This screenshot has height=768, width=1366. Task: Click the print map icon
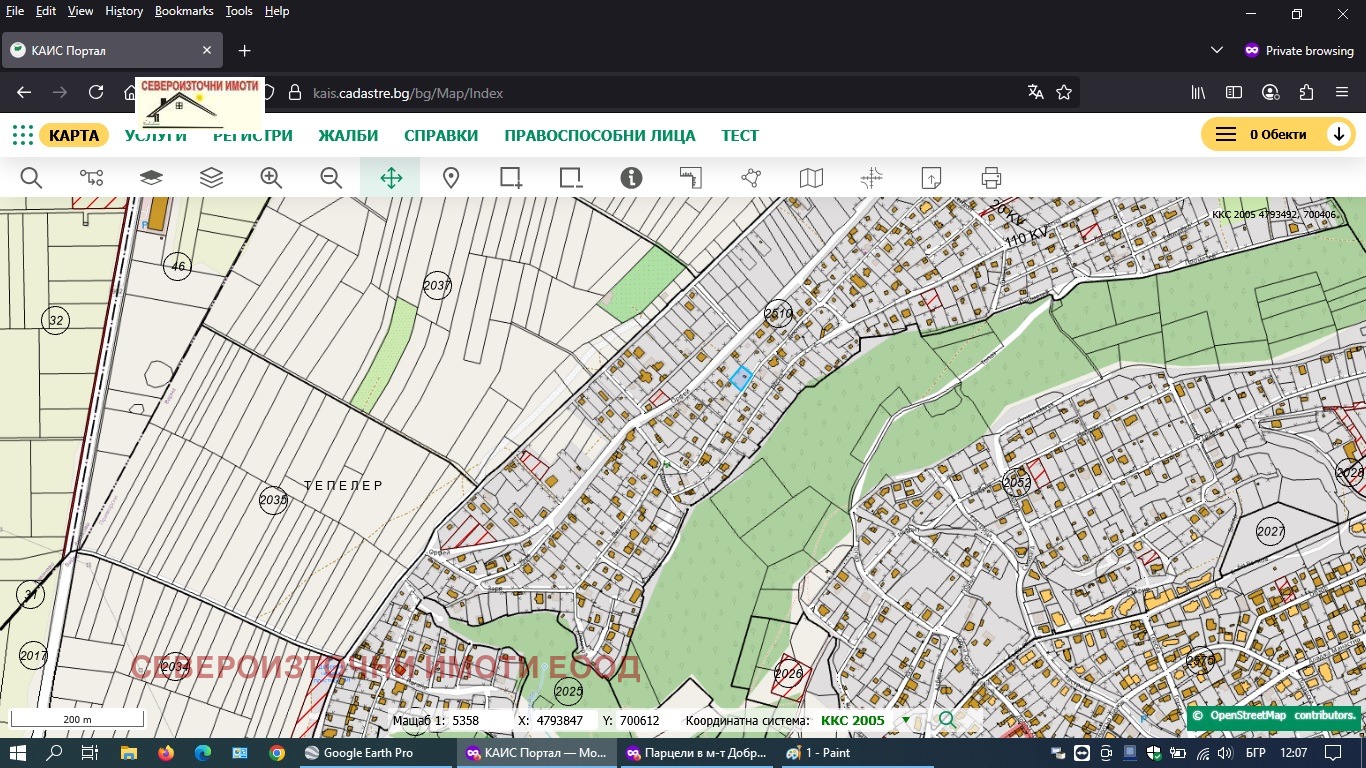pyautogui.click(x=991, y=178)
